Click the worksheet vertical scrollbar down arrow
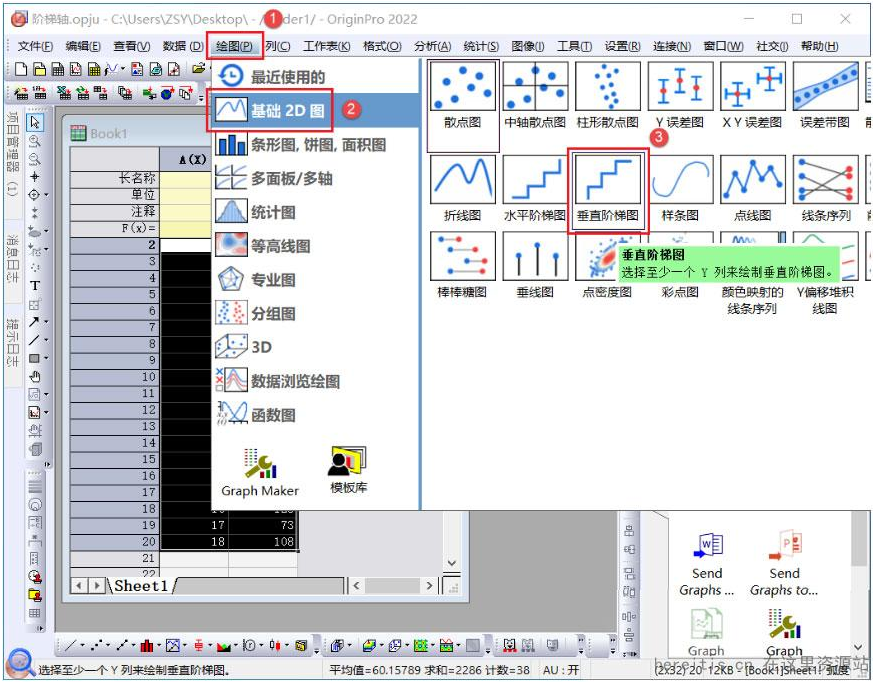Screen dimensions: 874x682 coord(452,563)
